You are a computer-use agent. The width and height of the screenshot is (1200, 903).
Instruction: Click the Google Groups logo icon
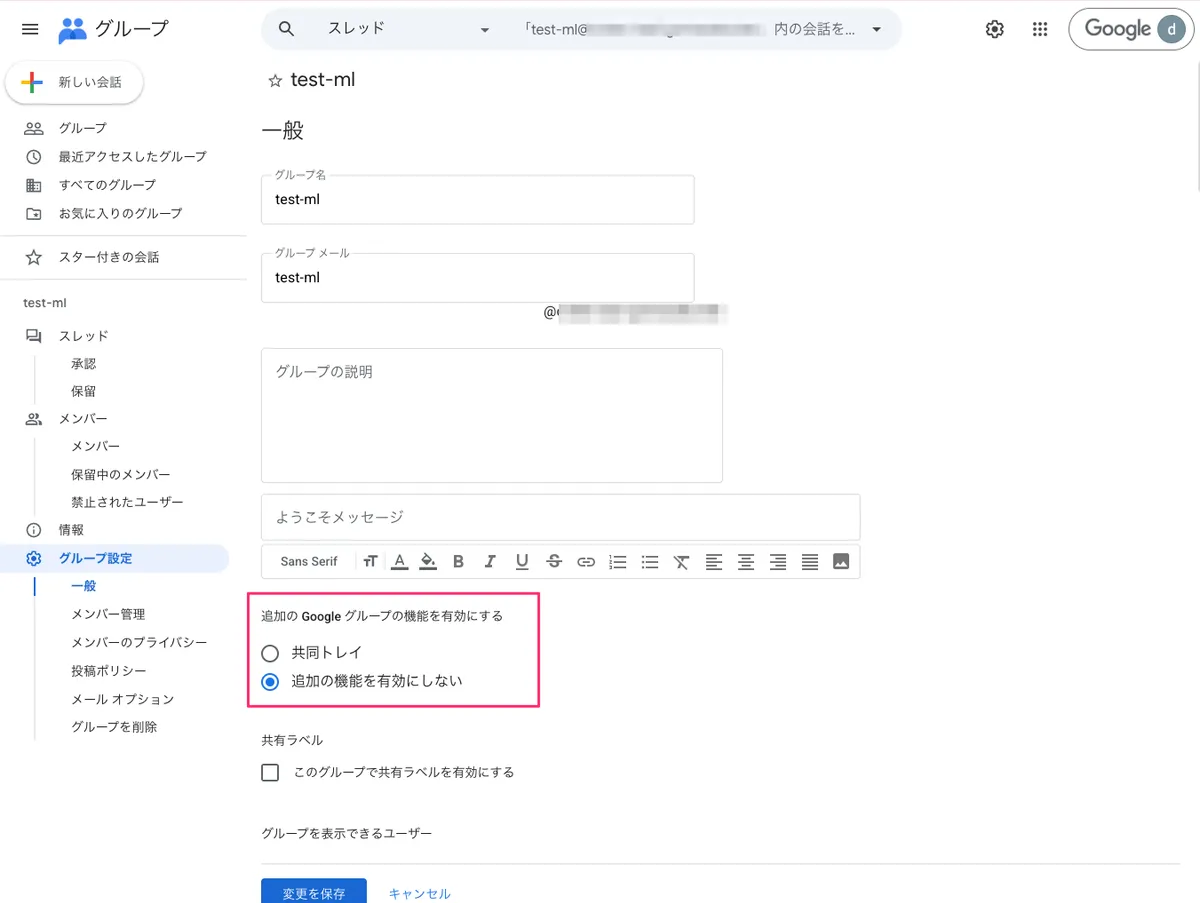point(72,30)
